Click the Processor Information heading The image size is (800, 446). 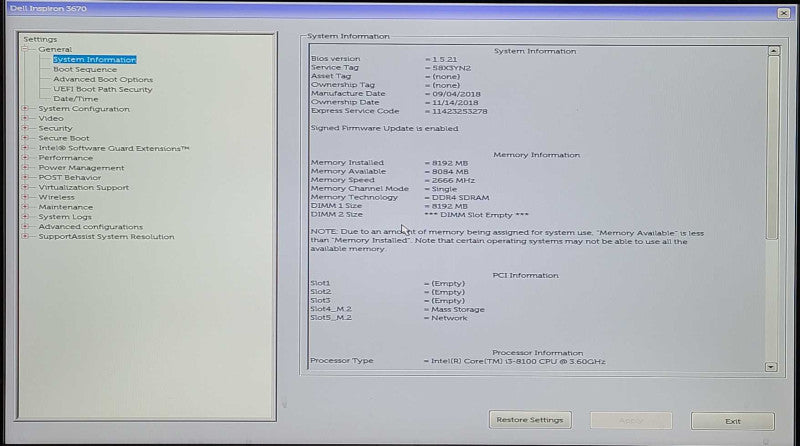pos(537,353)
